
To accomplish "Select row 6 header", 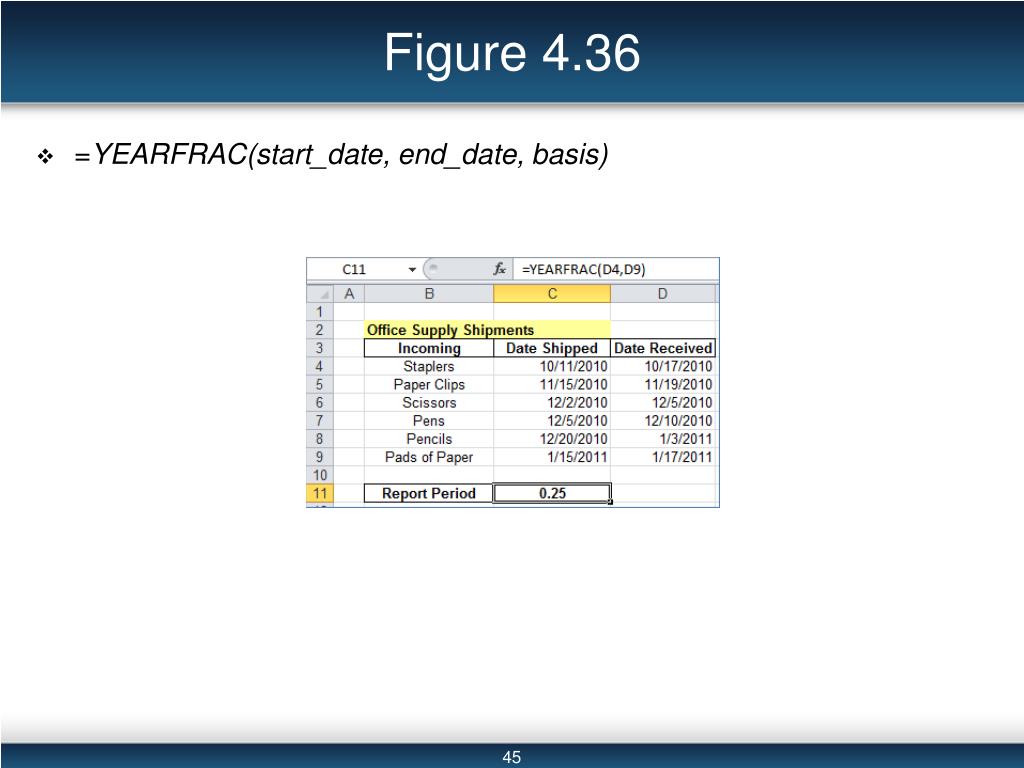I will coord(320,402).
